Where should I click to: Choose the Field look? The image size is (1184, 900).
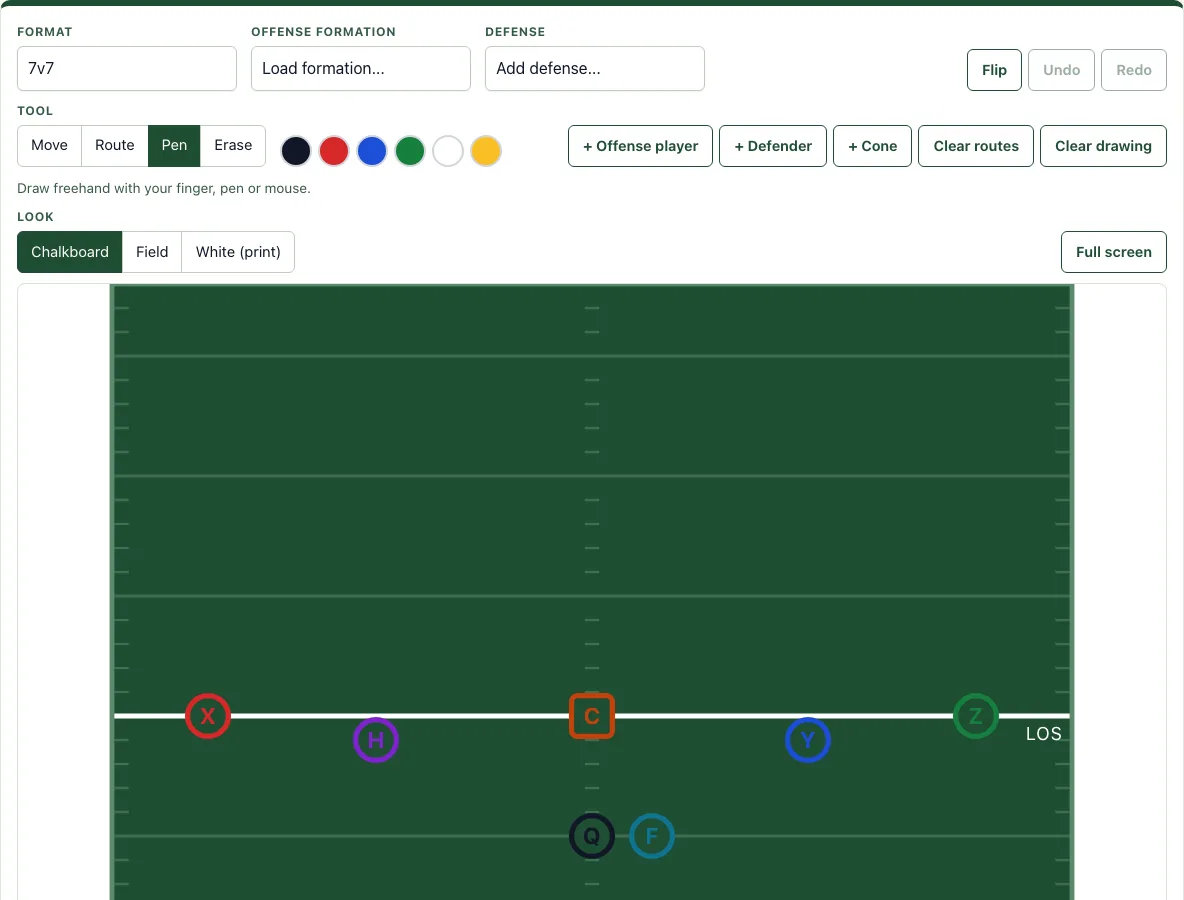click(152, 252)
